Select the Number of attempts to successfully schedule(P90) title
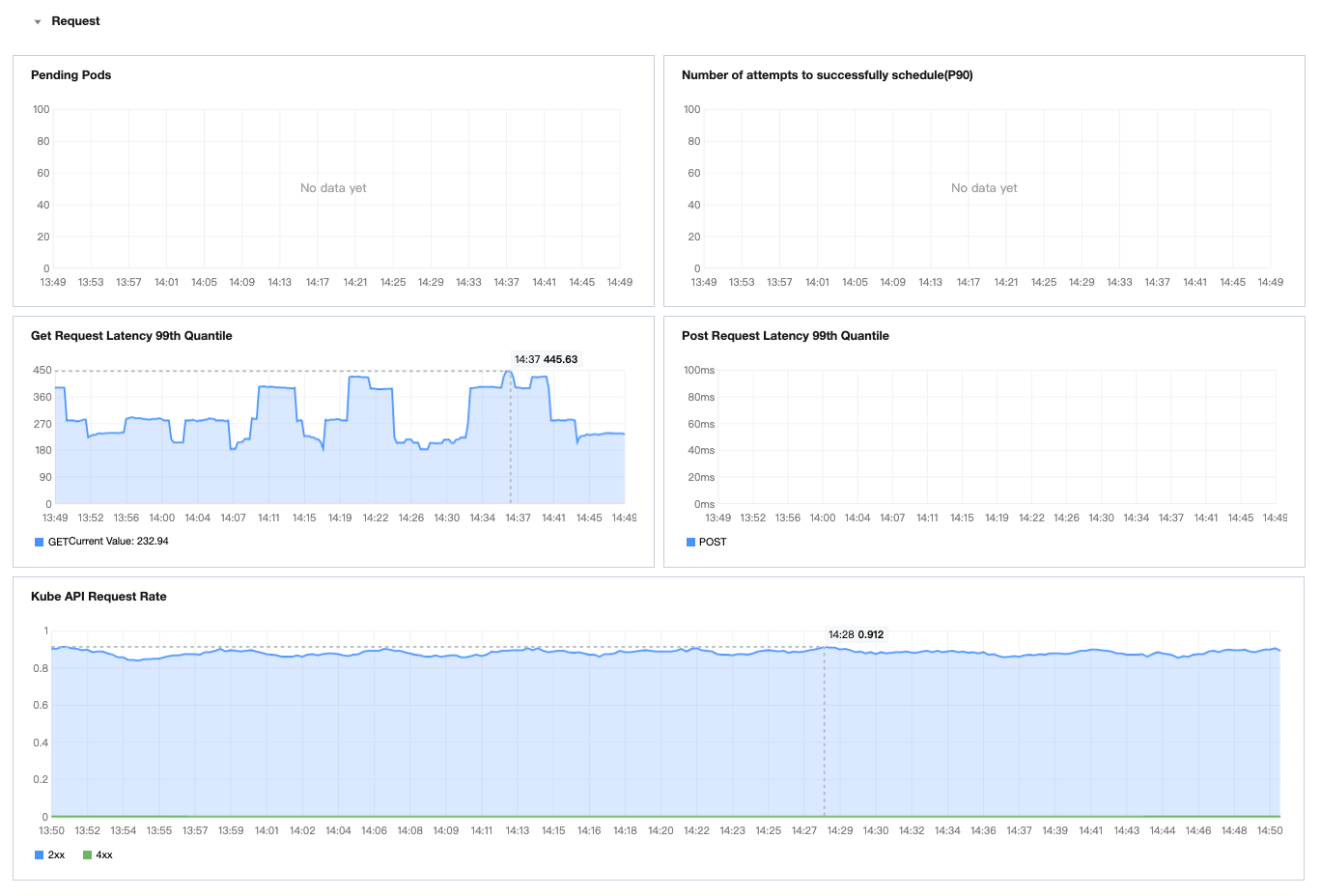Screen dimensions: 1321x896 point(827,75)
